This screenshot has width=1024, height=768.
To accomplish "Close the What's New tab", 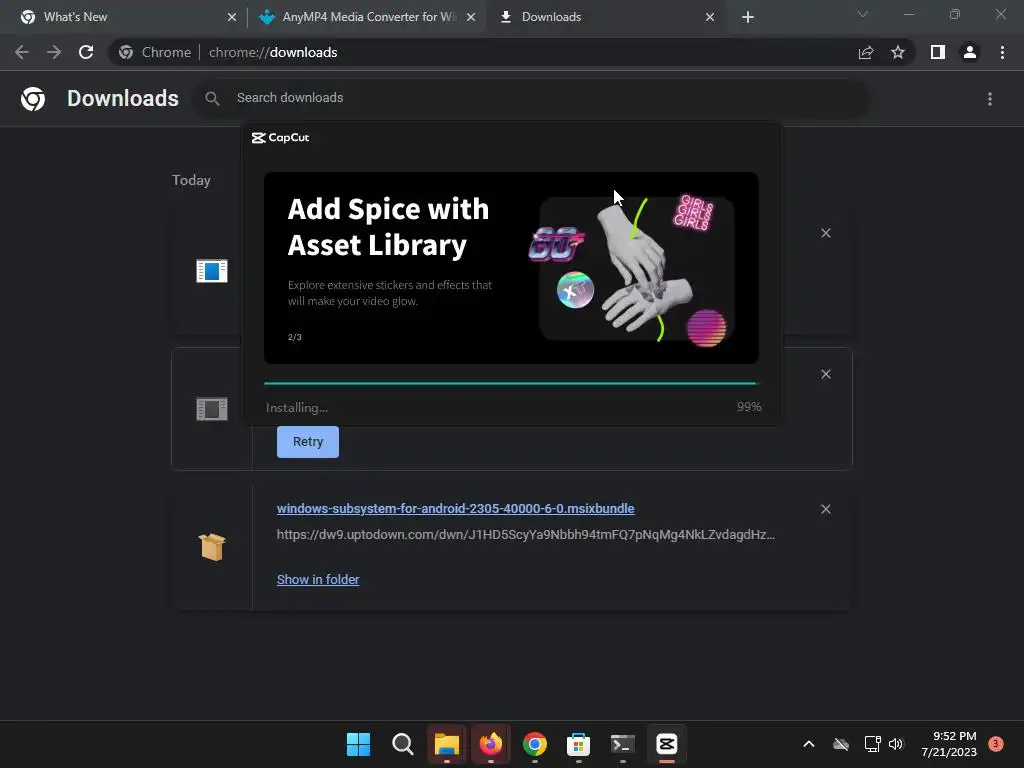I will tap(232, 17).
